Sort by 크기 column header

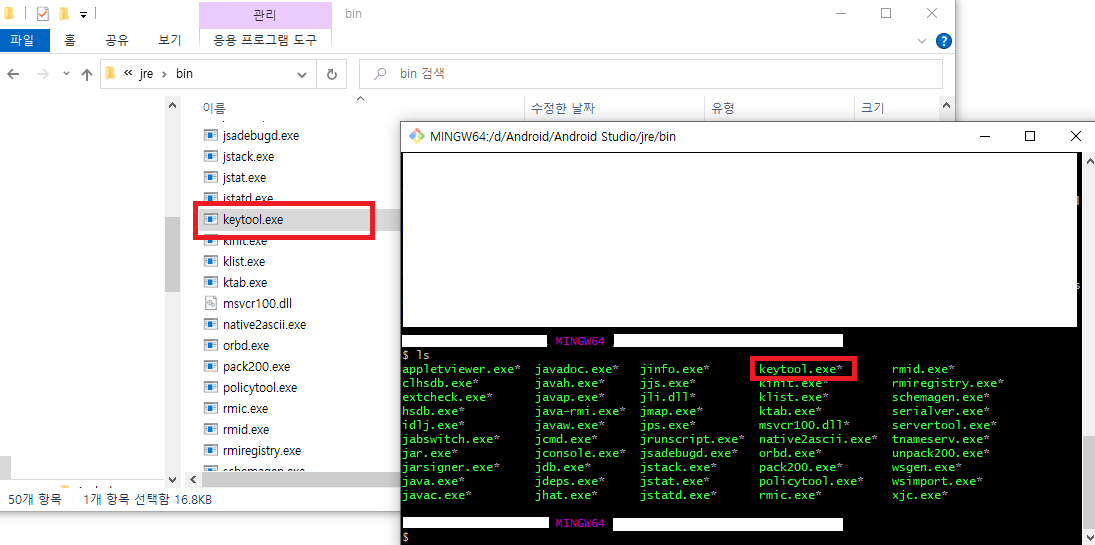[873, 108]
